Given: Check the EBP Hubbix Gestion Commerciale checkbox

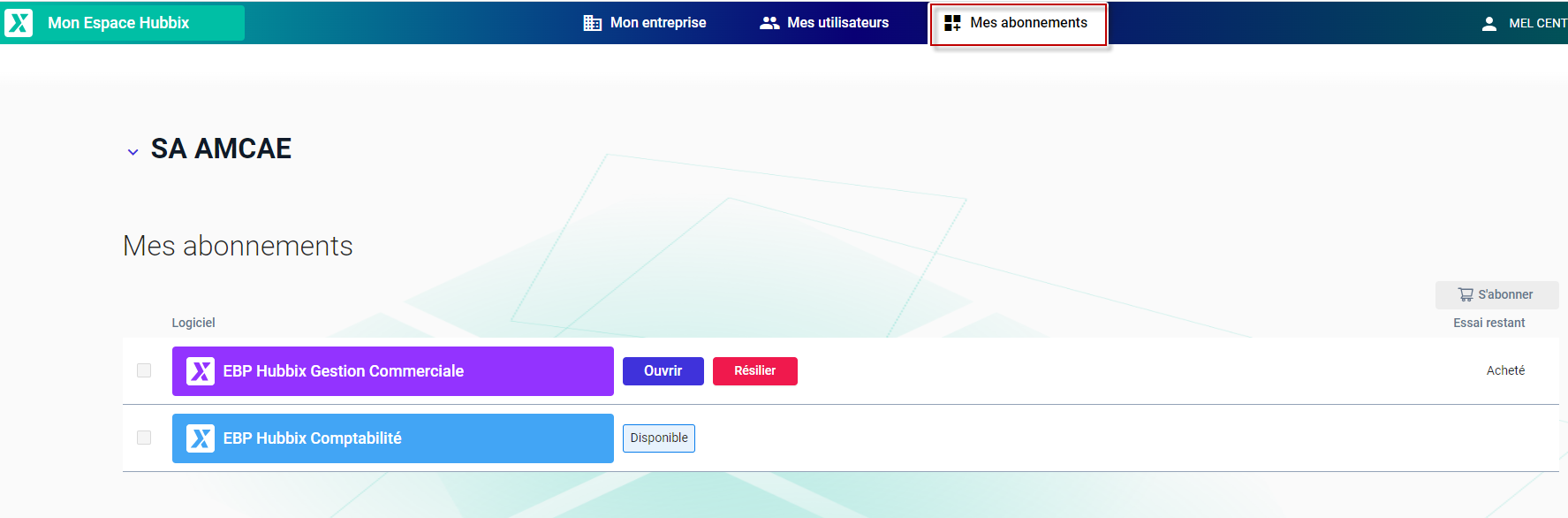Looking at the screenshot, I should click(144, 370).
